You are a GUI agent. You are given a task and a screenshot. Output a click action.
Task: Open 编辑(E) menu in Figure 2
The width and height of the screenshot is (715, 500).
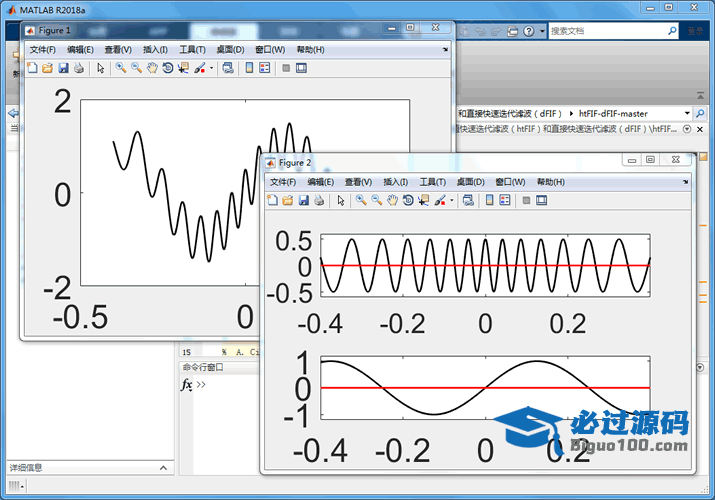tap(321, 182)
